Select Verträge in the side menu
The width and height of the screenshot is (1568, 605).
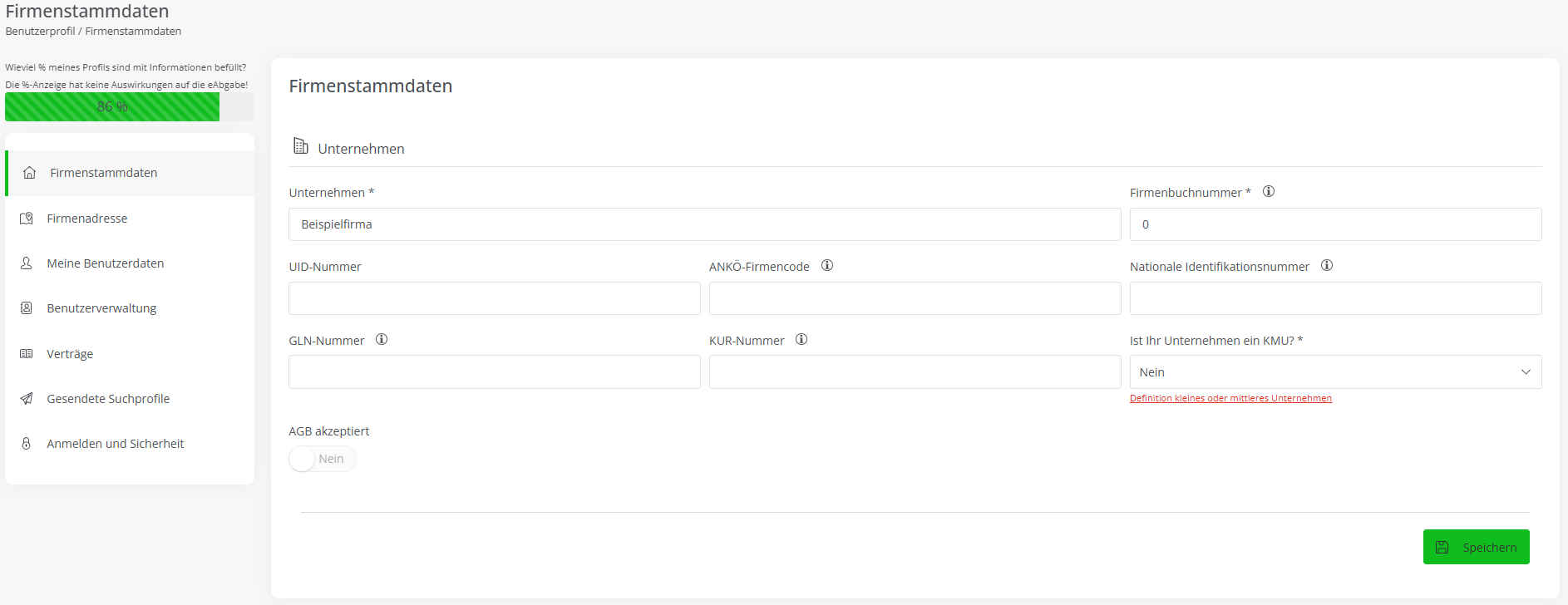[x=70, y=354]
